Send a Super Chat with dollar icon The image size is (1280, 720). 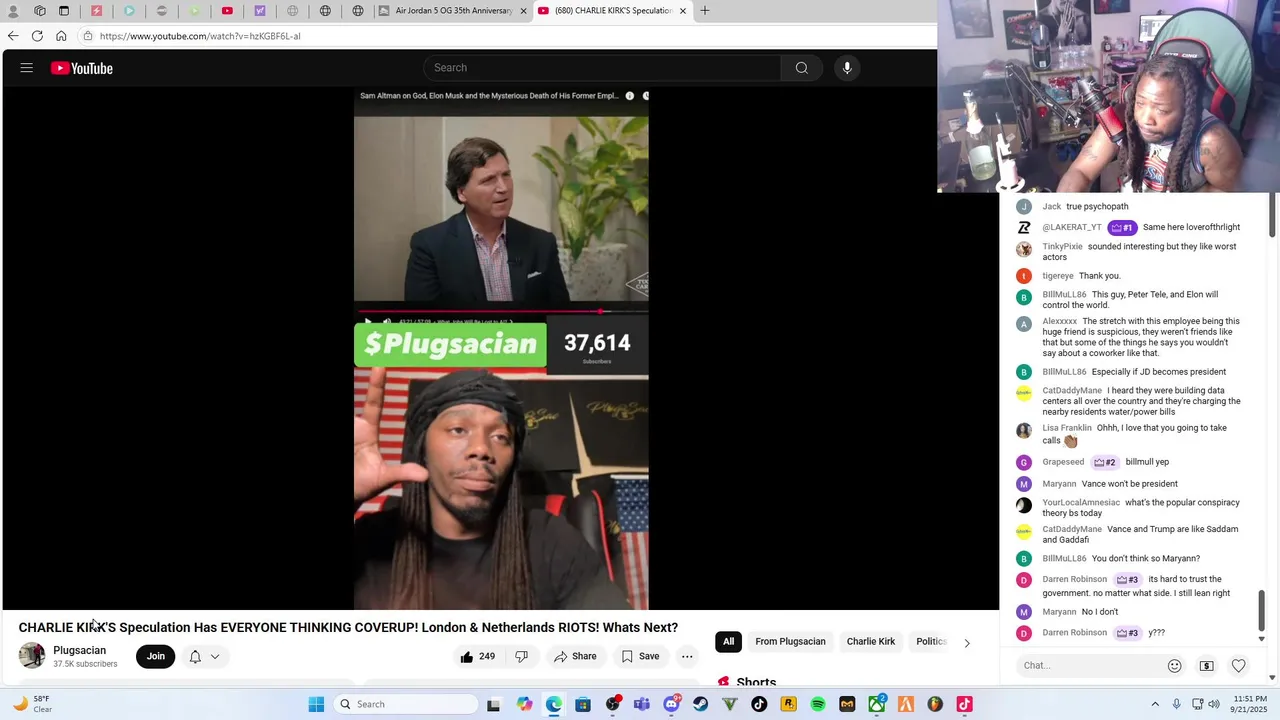pyautogui.click(x=1207, y=666)
